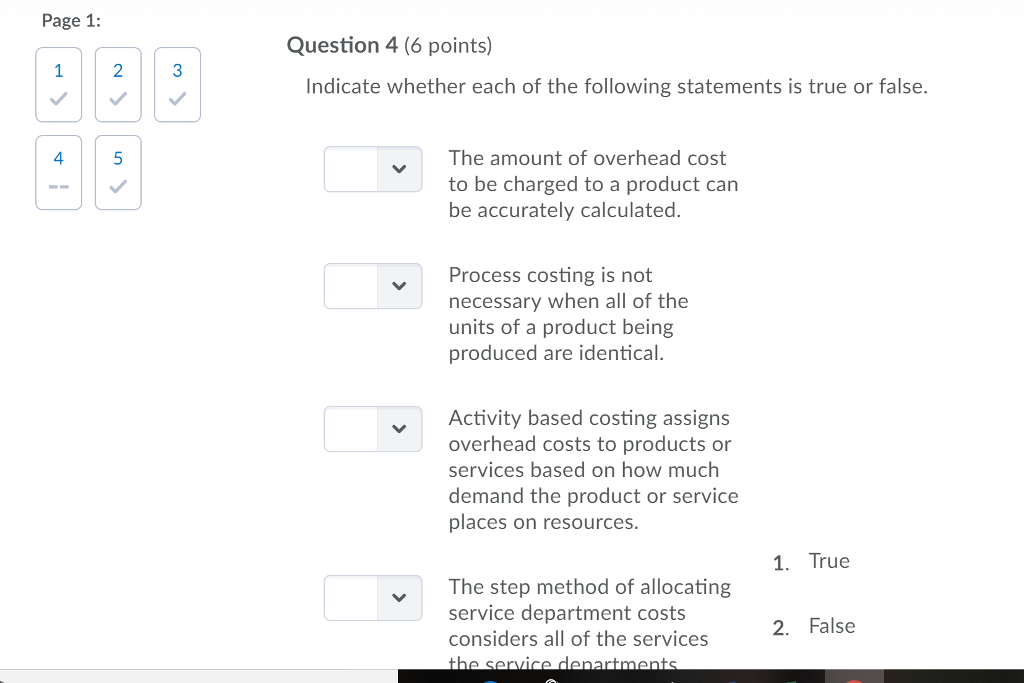Open the dropdown for the process costing statement
1024x683 pixels.
[x=373, y=286]
